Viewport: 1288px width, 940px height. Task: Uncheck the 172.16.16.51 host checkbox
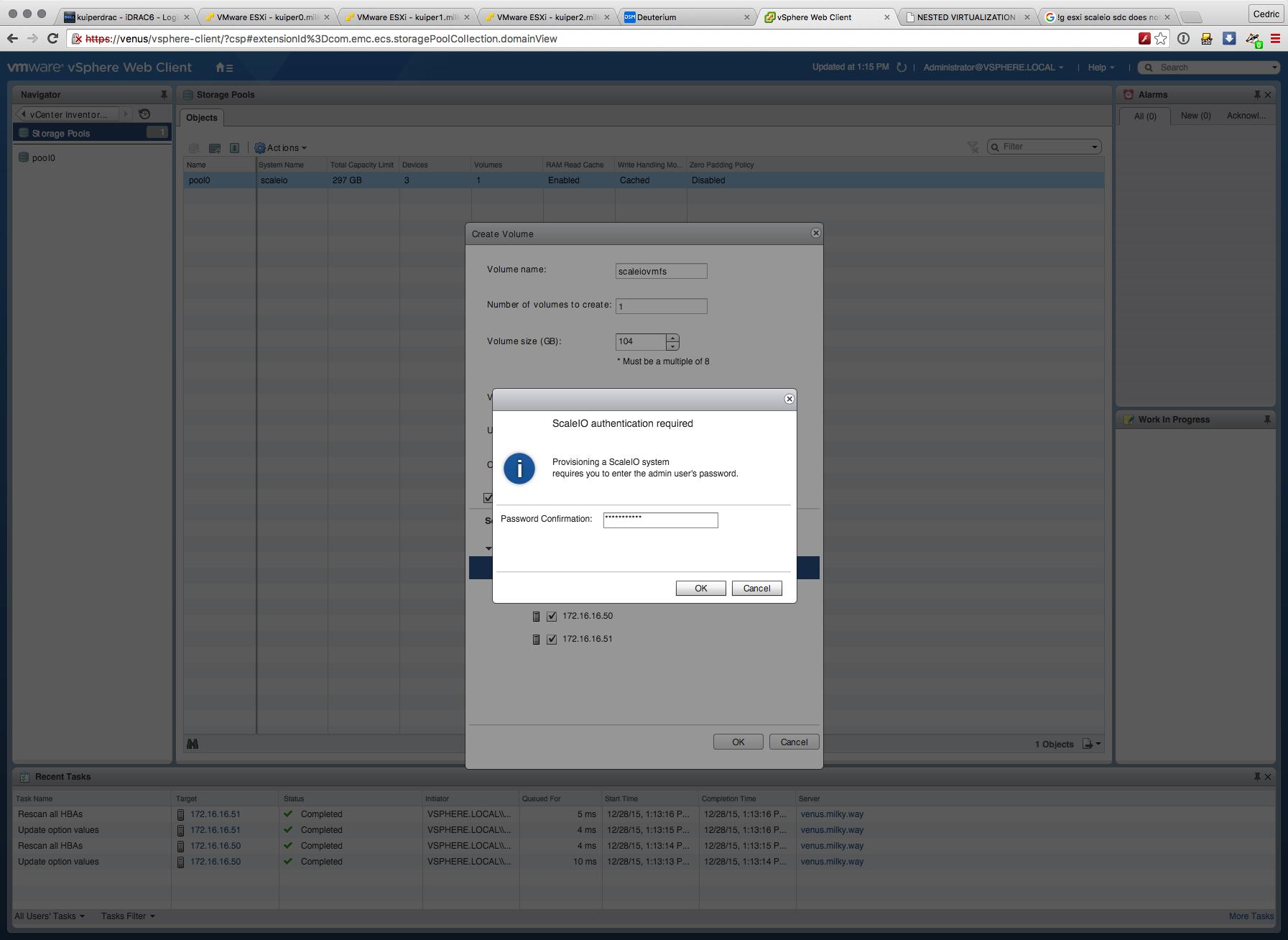[x=552, y=640]
